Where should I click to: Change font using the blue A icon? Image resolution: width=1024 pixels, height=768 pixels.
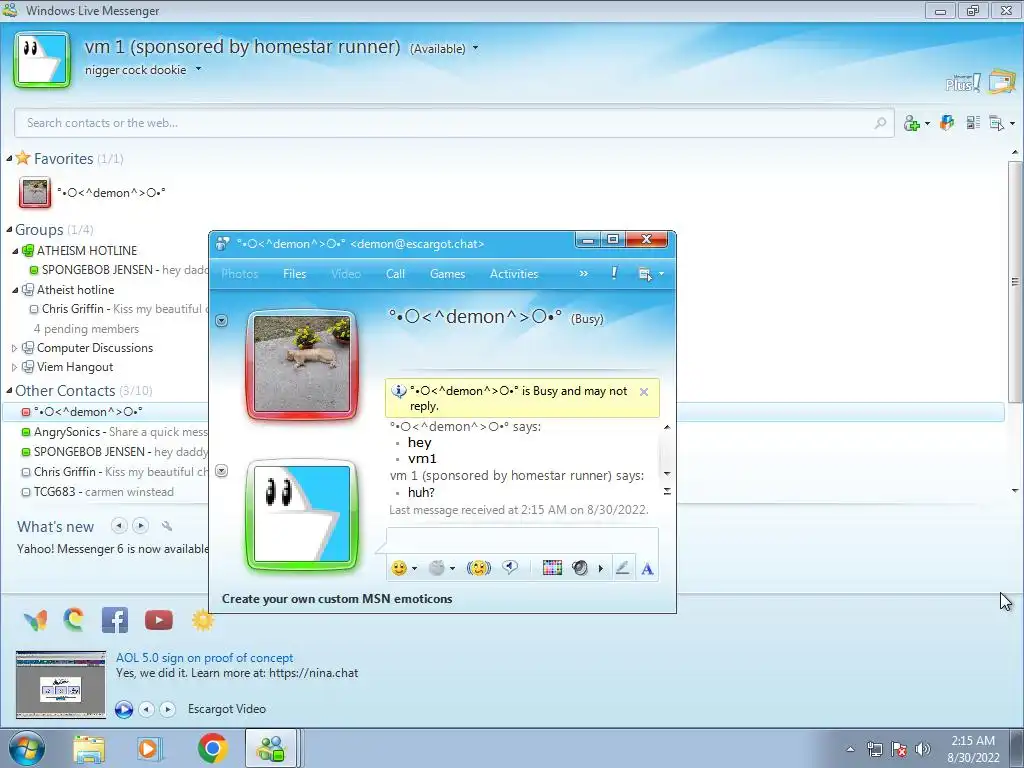[x=647, y=569]
